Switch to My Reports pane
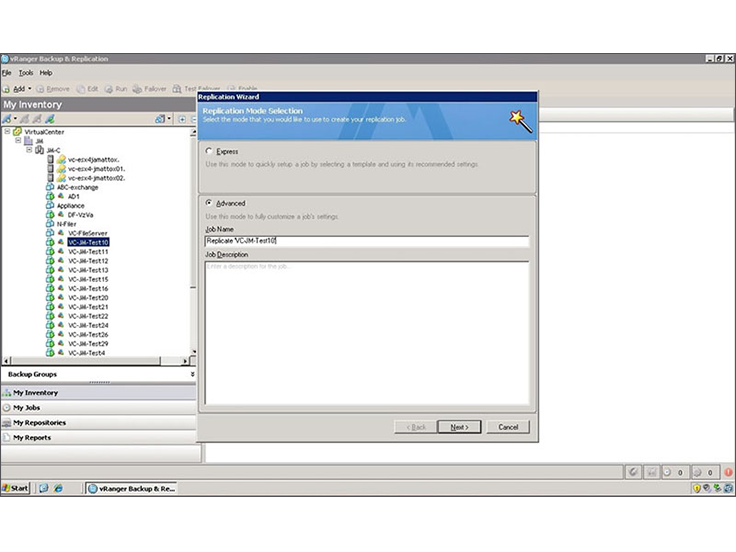The image size is (736, 552). tap(99, 437)
